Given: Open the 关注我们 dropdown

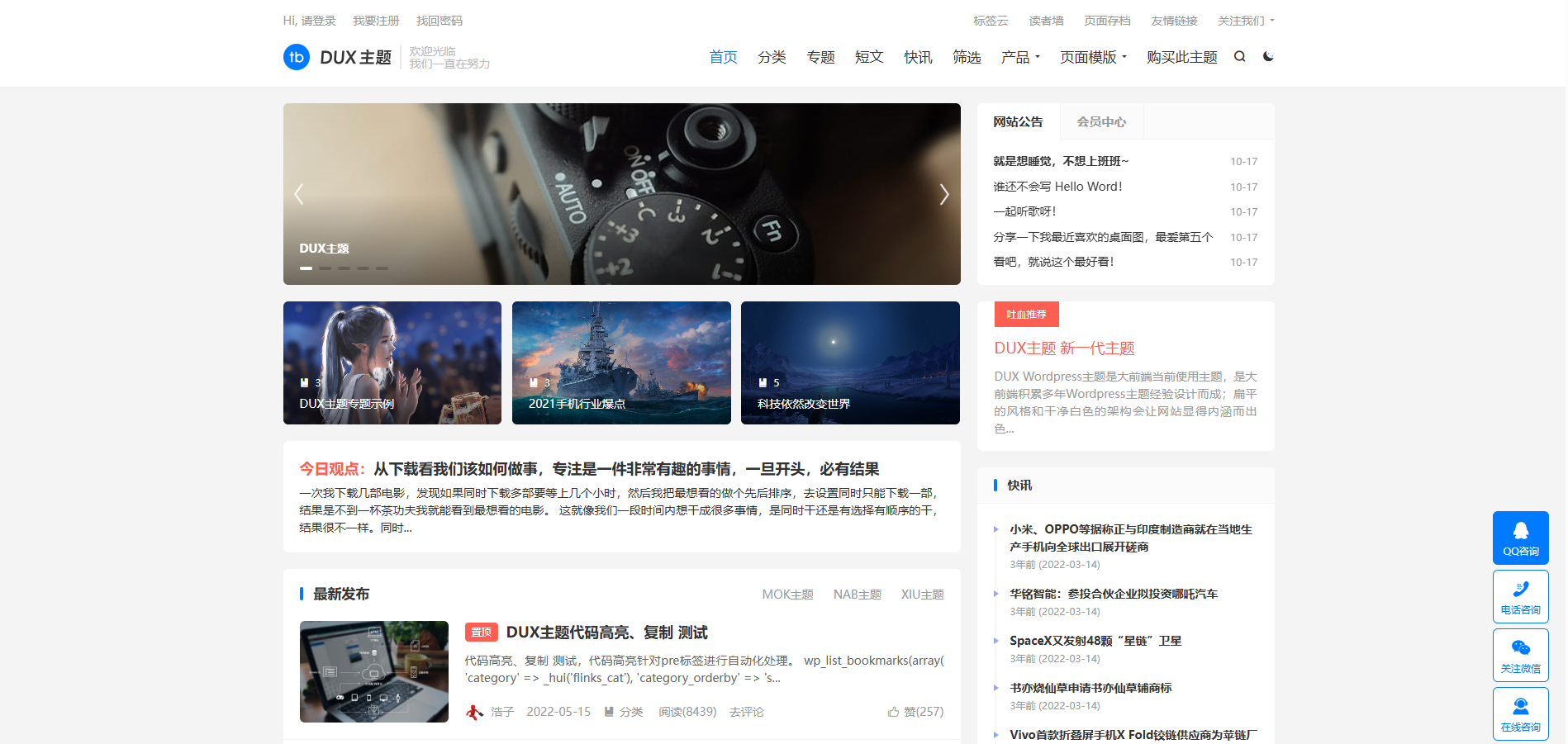Looking at the screenshot, I should pyautogui.click(x=1246, y=21).
